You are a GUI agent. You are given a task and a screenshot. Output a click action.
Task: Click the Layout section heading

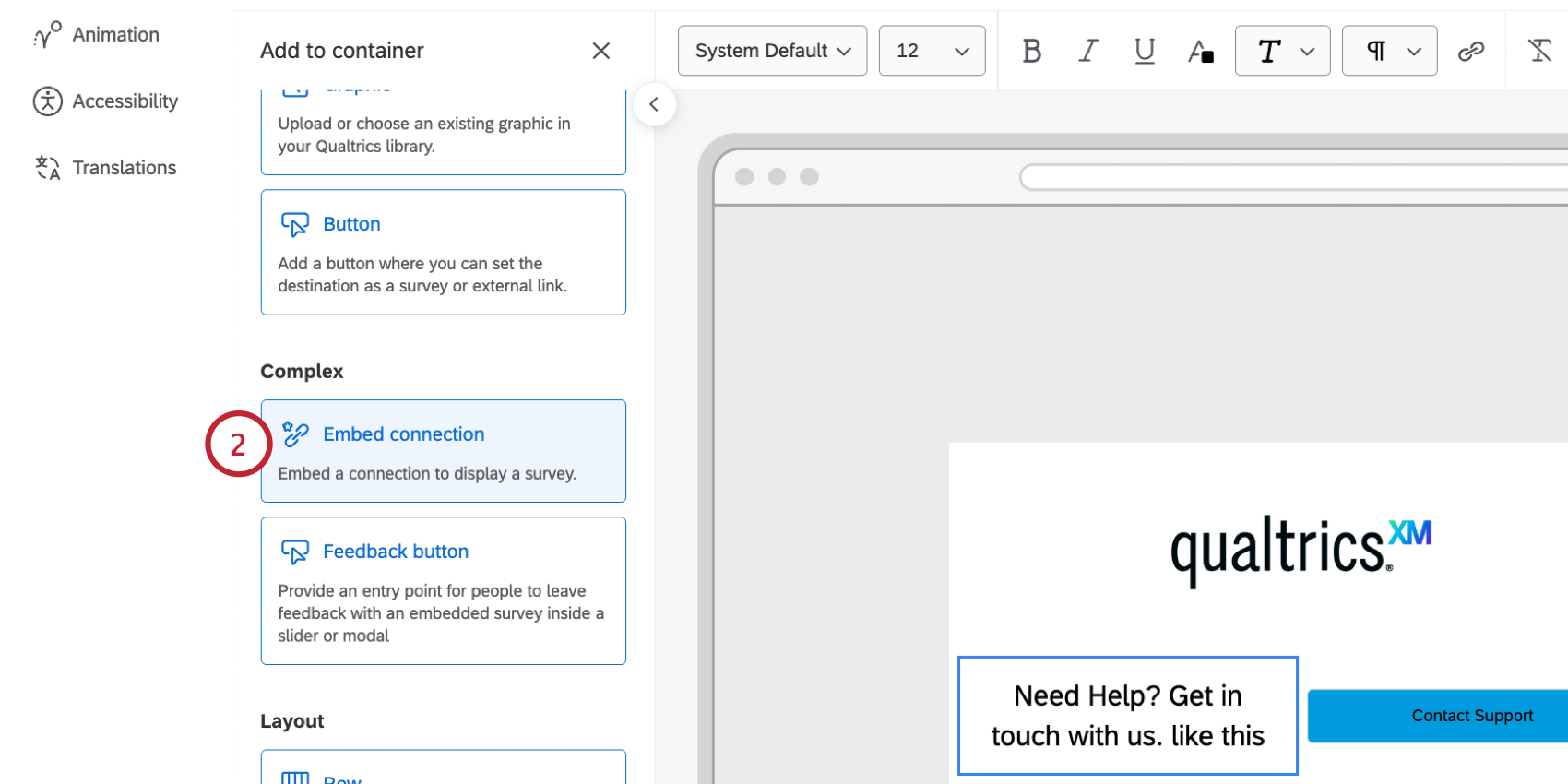(292, 721)
